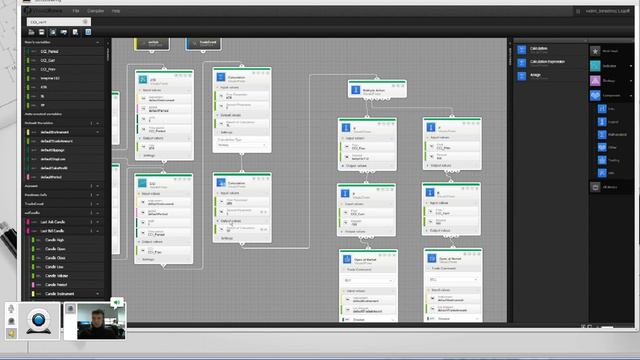640x360 pixels.
Task: Open the Calculation Type dropdown in top Calculation block
Action: (x=242, y=145)
